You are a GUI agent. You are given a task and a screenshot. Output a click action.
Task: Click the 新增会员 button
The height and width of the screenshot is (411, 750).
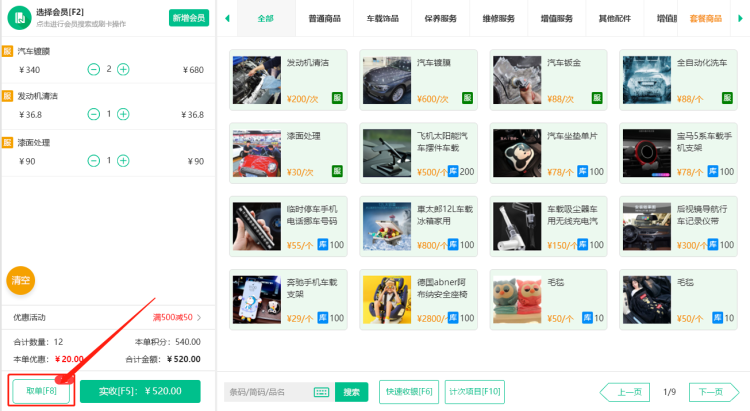(188, 18)
